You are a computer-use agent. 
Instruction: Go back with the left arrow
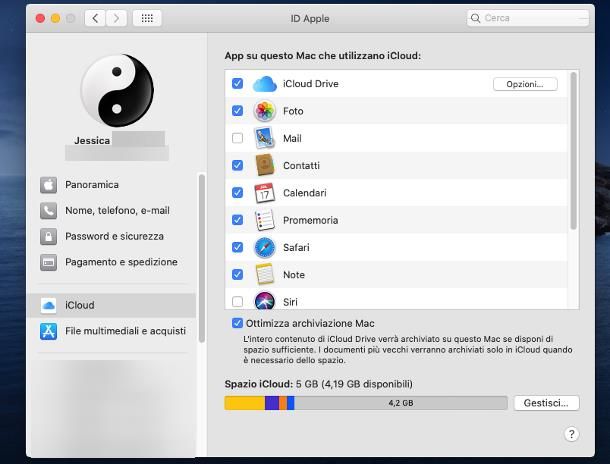[x=95, y=18]
